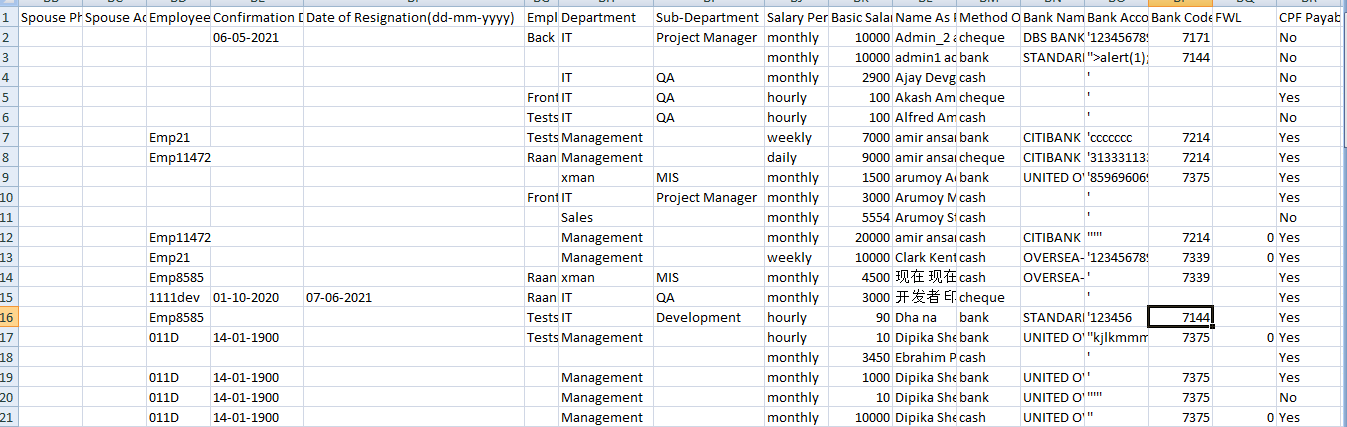Select the cell containing 07-06-2021

[x=414, y=297]
